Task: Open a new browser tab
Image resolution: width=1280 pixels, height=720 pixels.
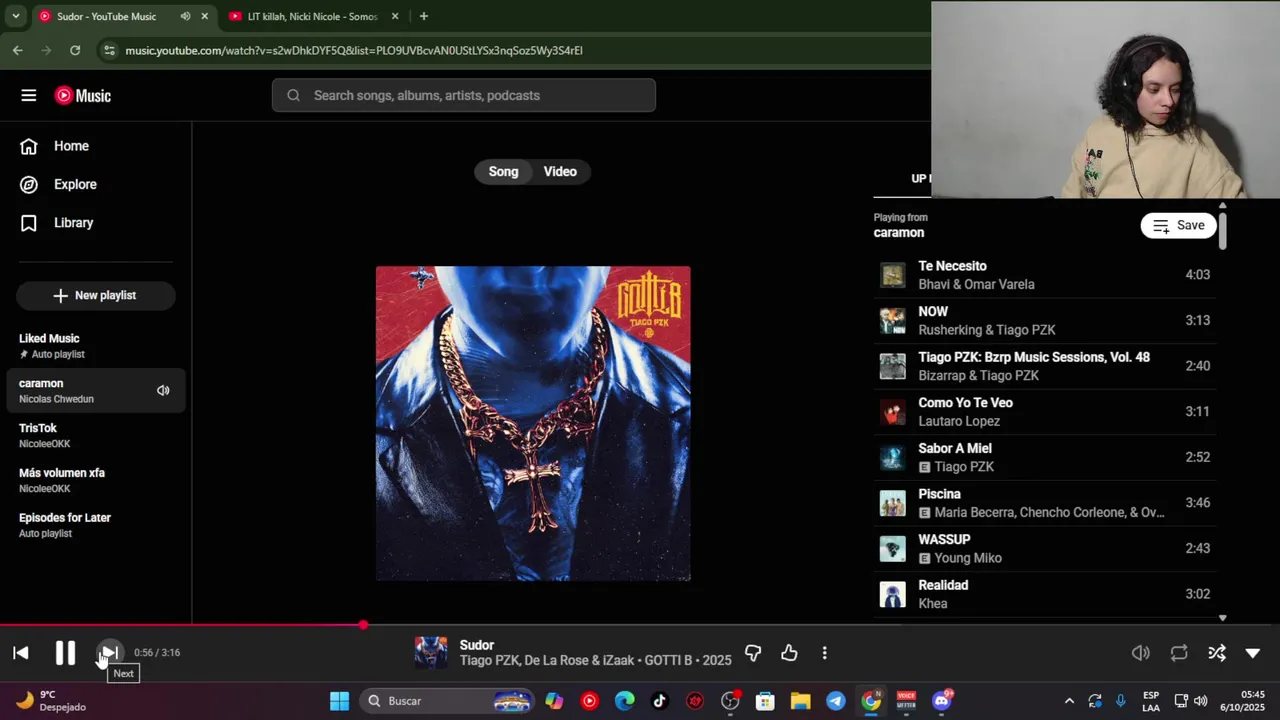Action: (424, 16)
